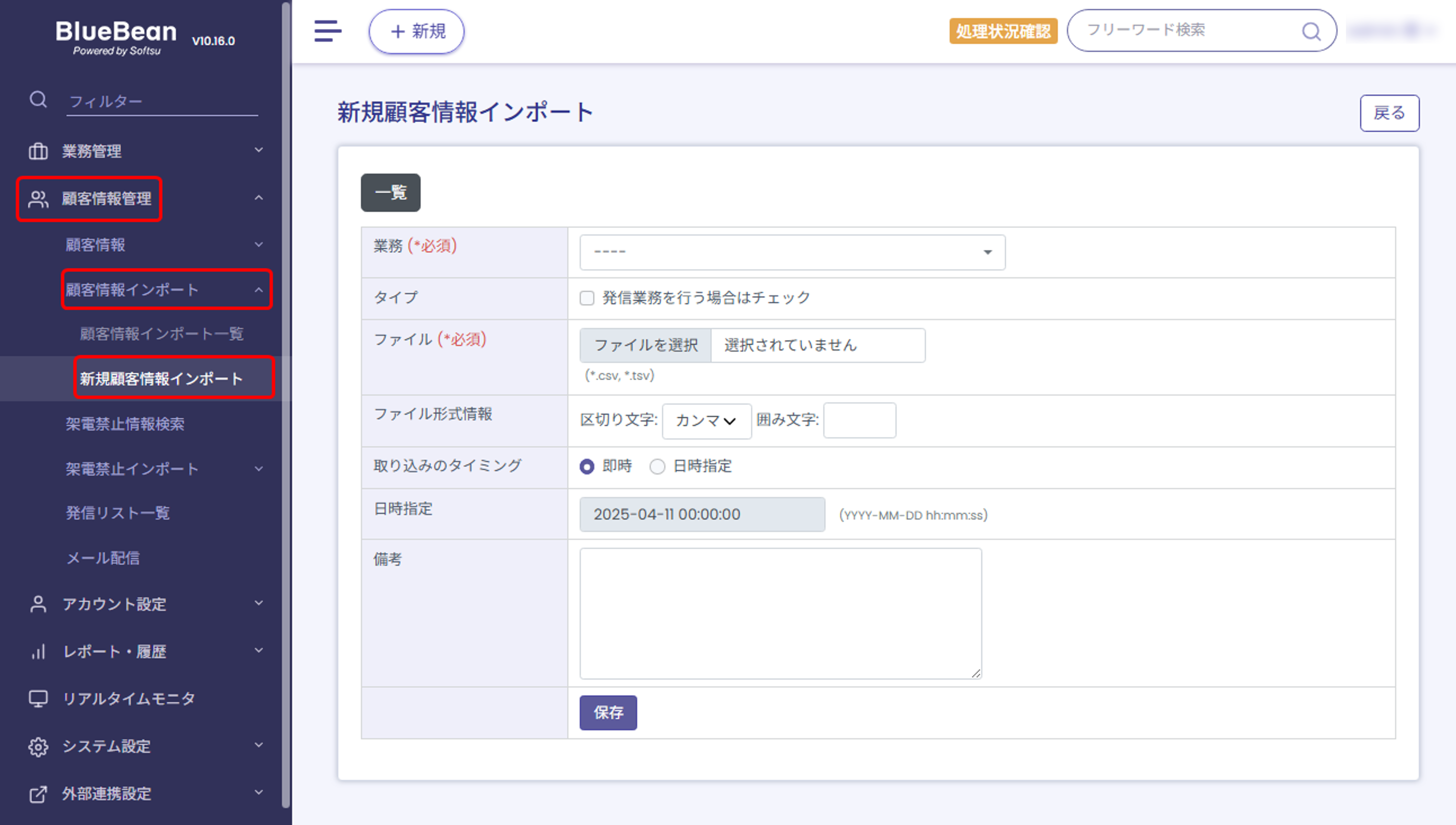Click the external link icon for 外部連携設定
The height and width of the screenshot is (825, 1456).
click(x=38, y=794)
